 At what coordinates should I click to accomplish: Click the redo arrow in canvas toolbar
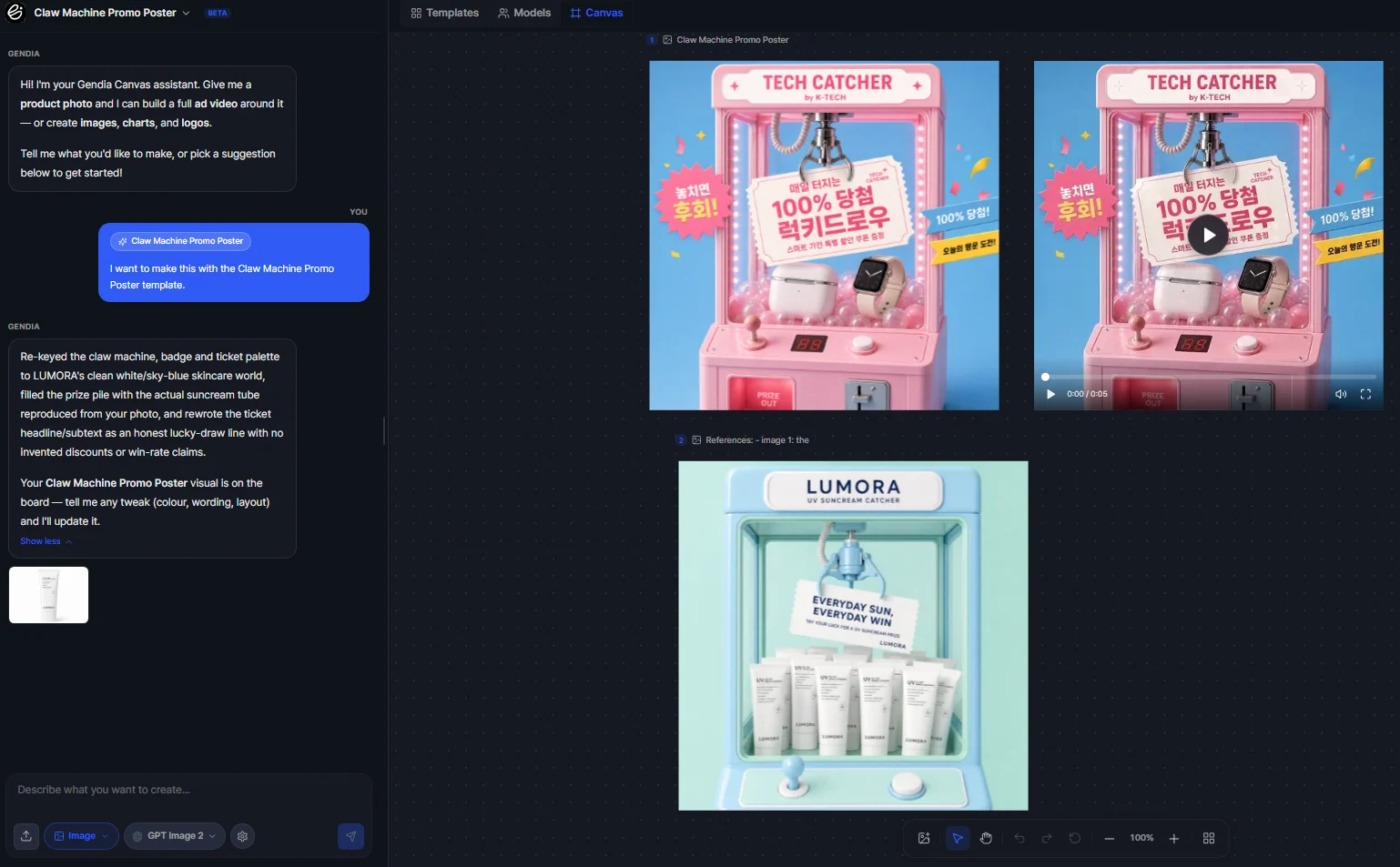coord(1047,838)
